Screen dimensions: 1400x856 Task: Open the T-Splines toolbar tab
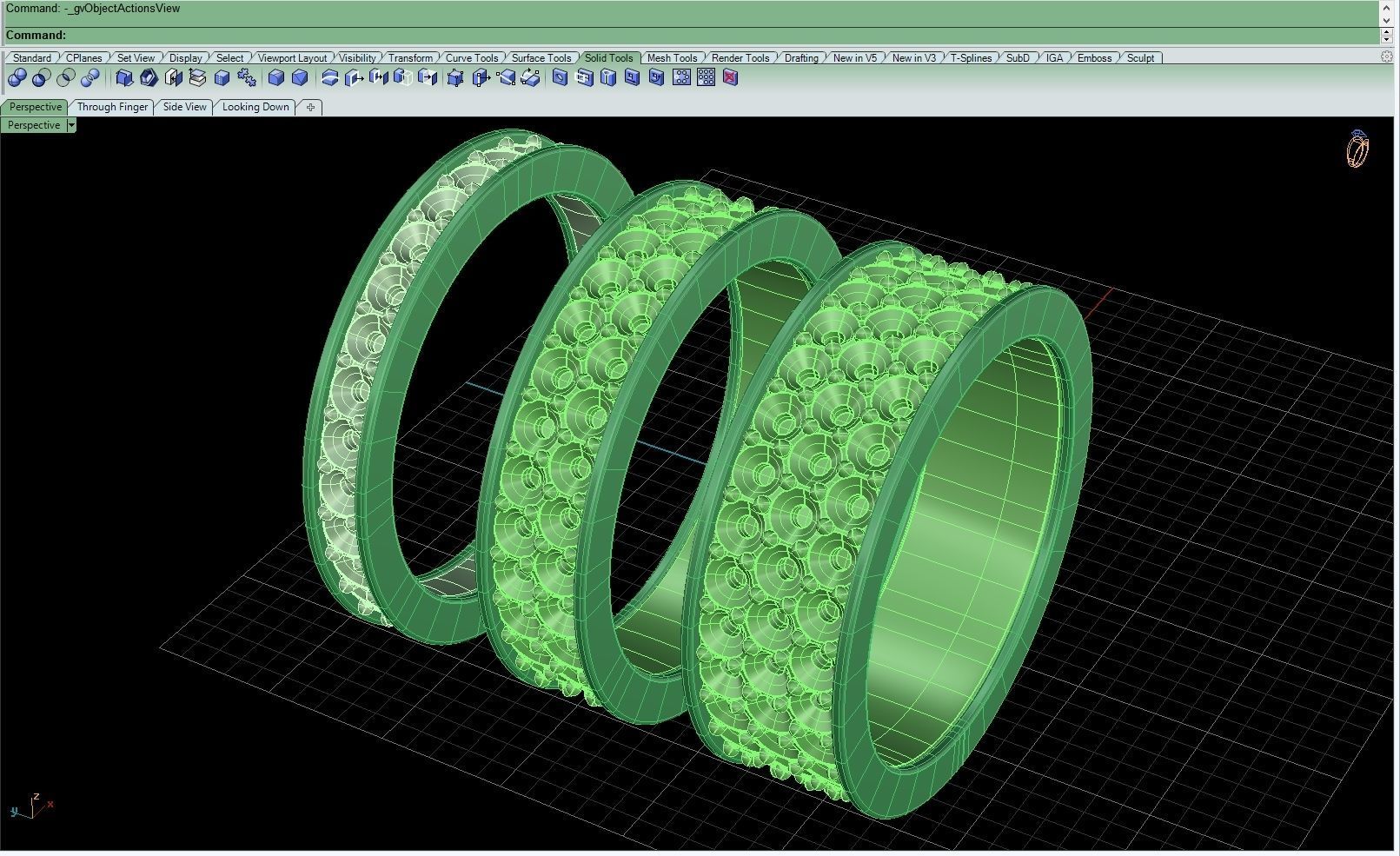tap(972, 58)
